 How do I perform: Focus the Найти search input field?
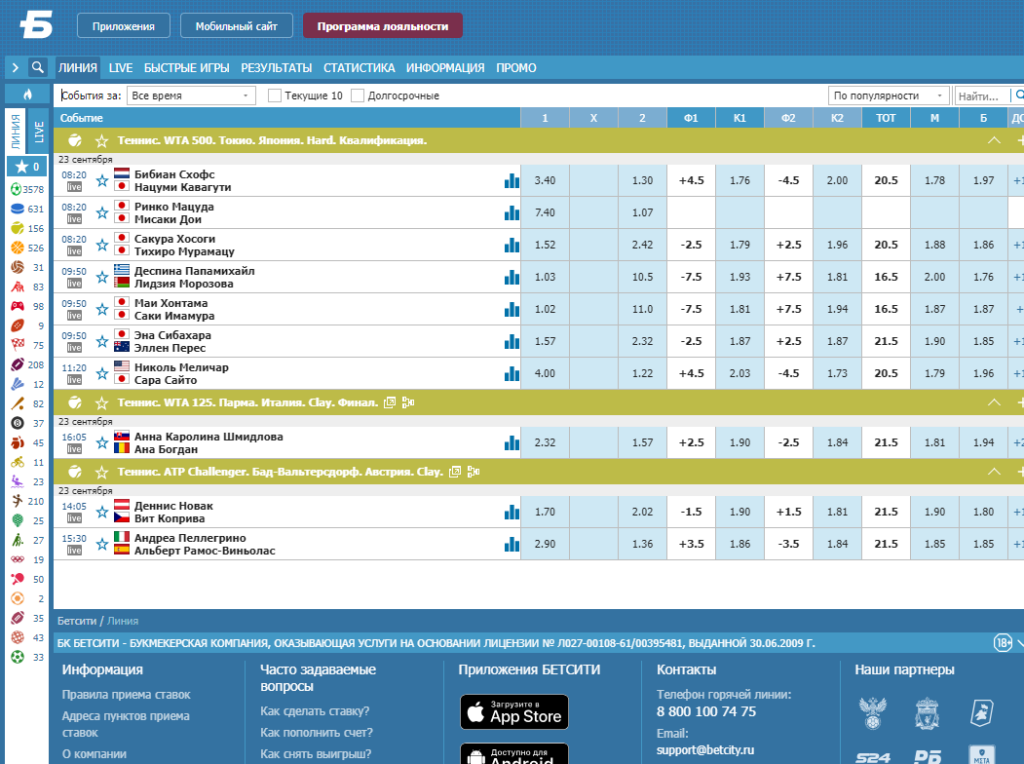pyautogui.click(x=982, y=96)
